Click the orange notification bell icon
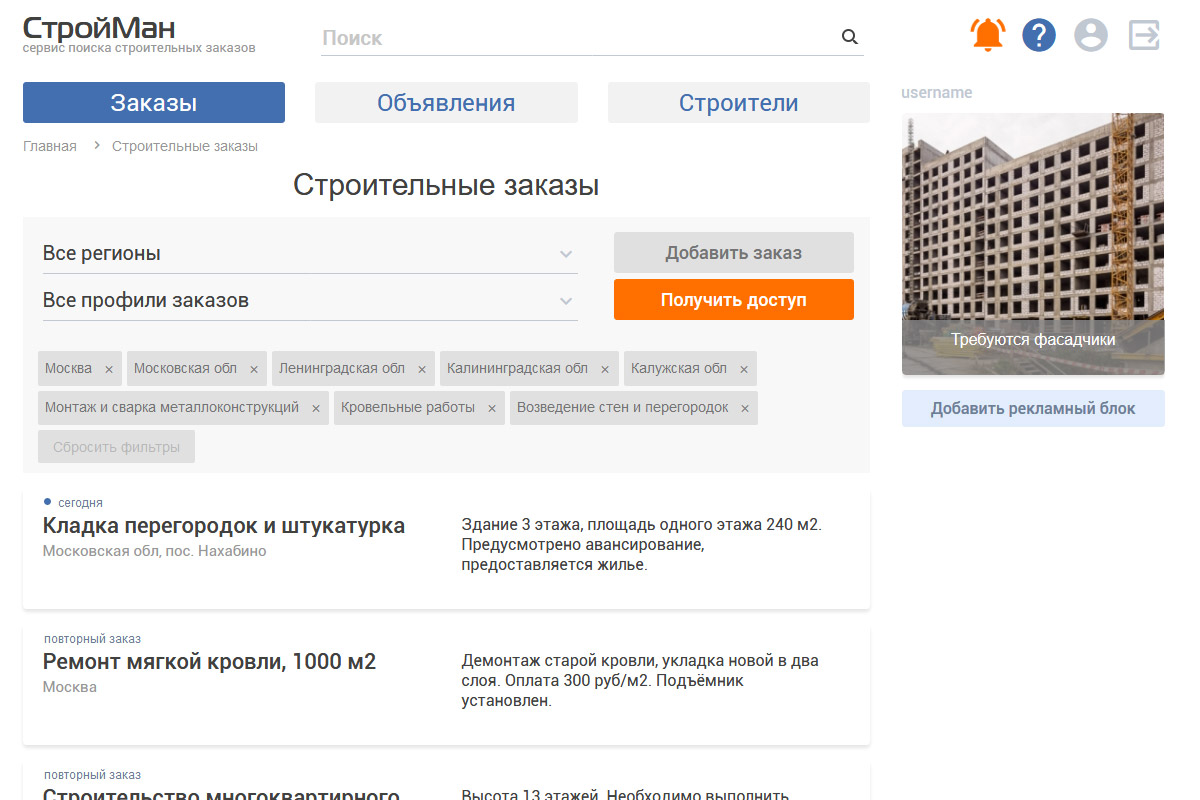The height and width of the screenshot is (800, 1200). [x=988, y=36]
